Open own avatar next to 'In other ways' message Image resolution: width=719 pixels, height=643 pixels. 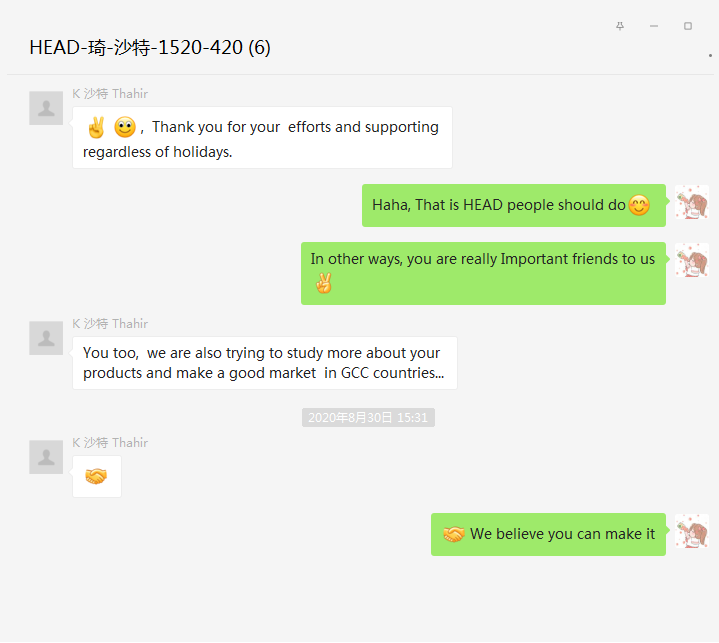(x=691, y=260)
